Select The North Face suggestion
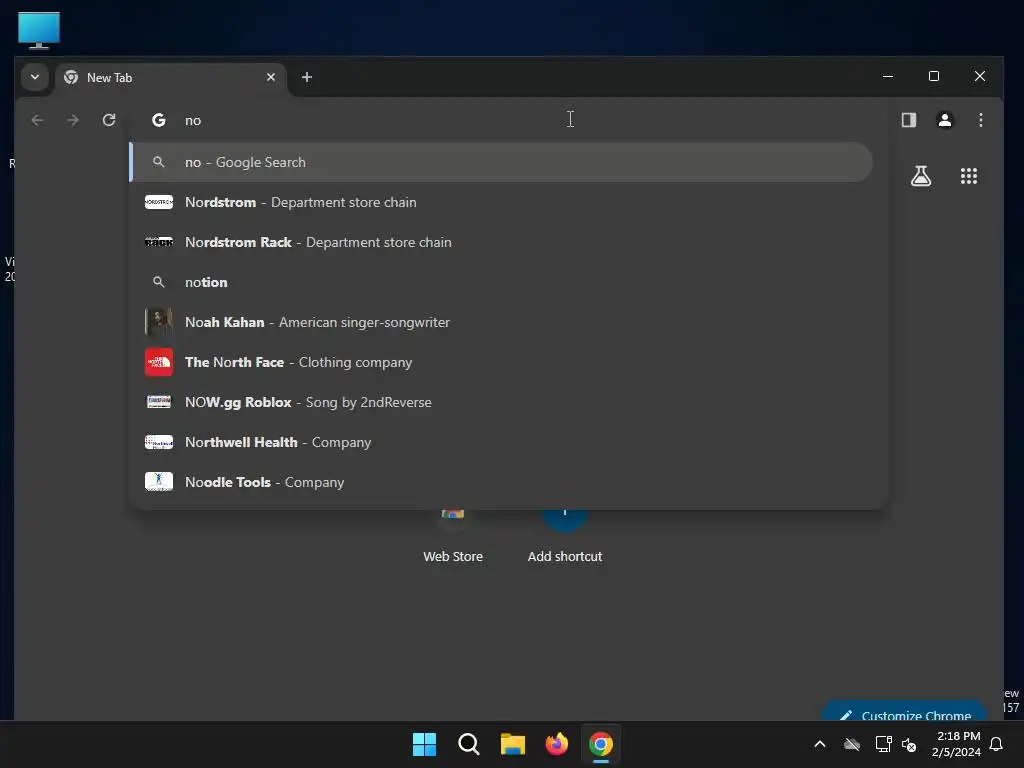Screen dimensions: 1024x768 click(x=501, y=362)
